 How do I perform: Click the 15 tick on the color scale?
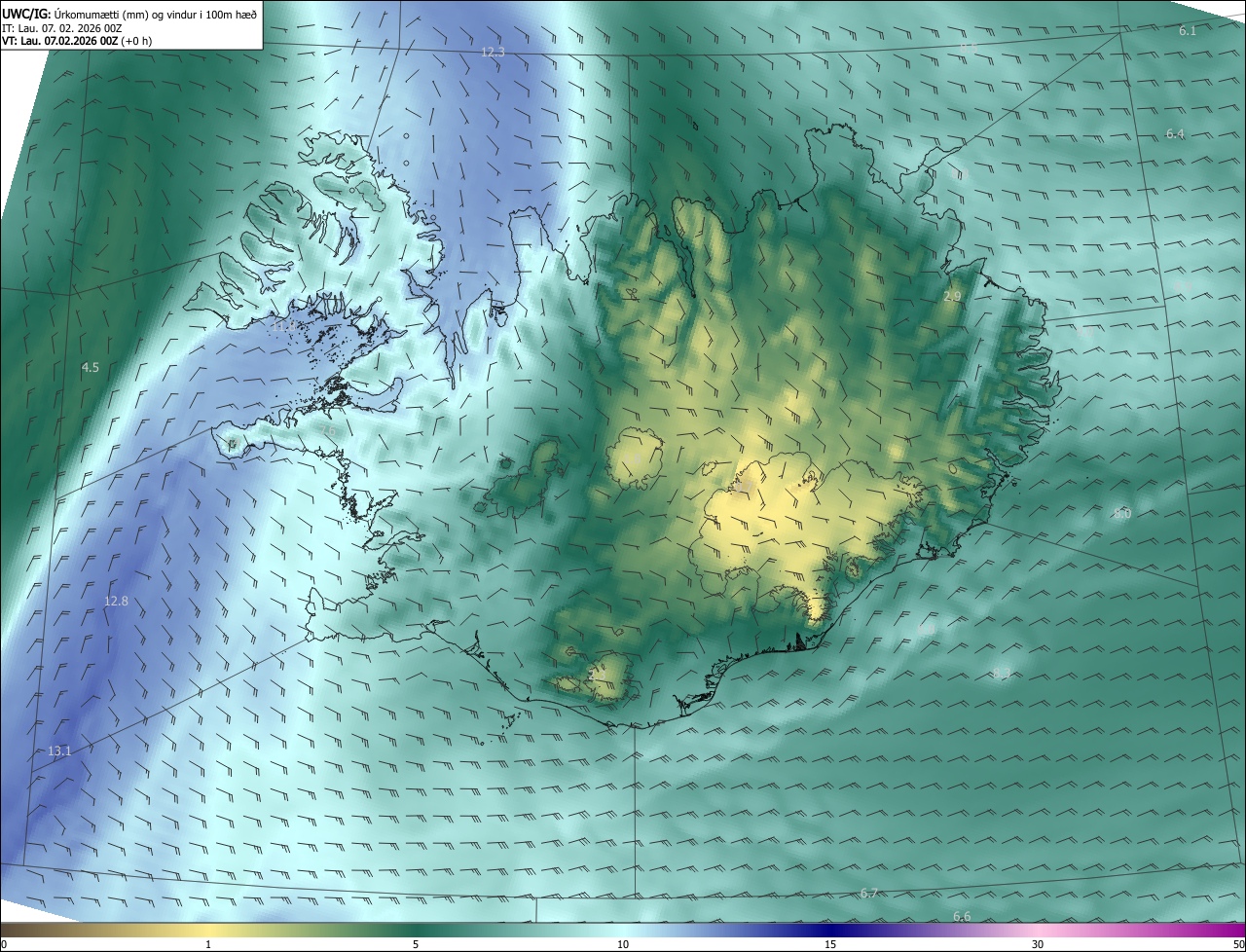(830, 944)
